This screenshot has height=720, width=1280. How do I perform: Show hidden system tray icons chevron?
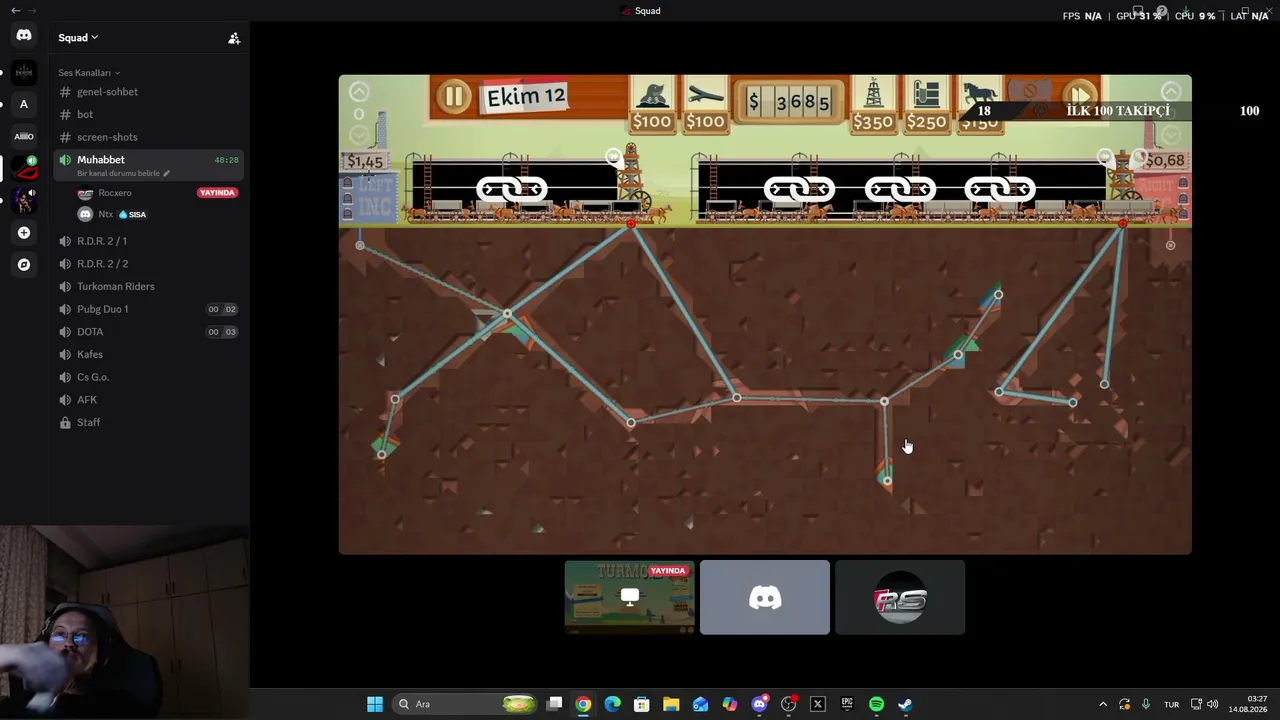[x=1103, y=704]
